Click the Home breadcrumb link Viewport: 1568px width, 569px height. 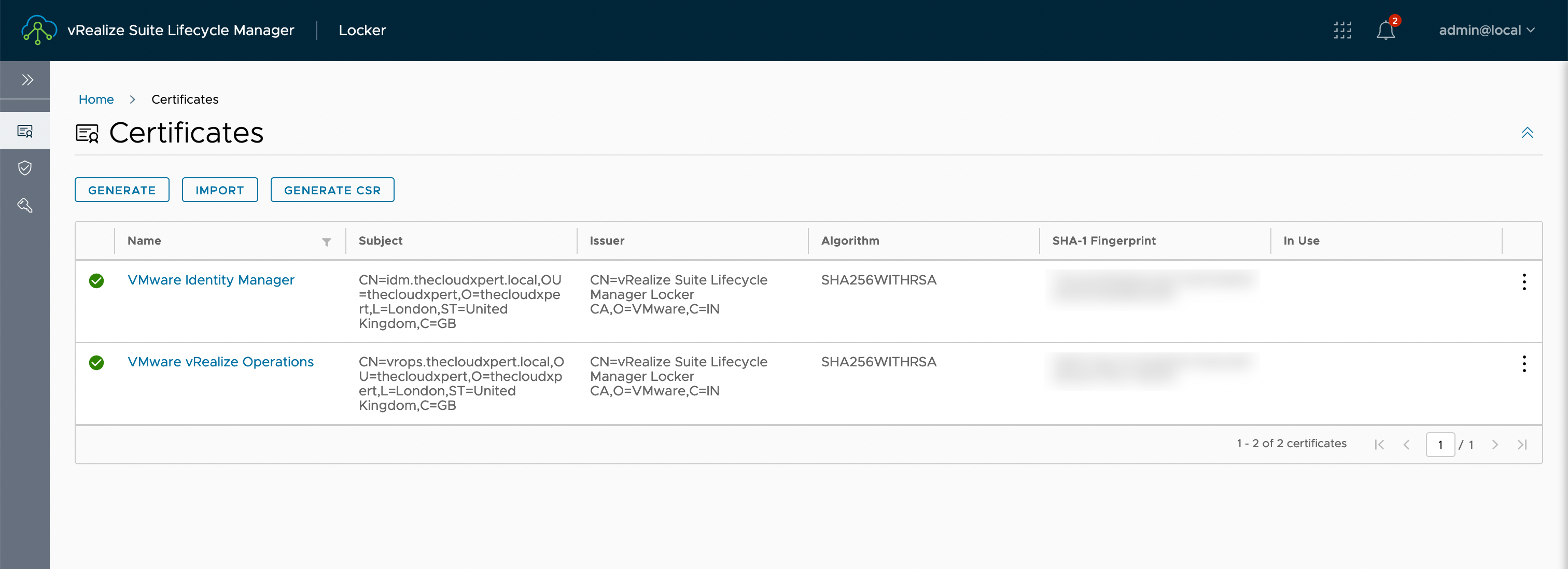pyautogui.click(x=96, y=99)
